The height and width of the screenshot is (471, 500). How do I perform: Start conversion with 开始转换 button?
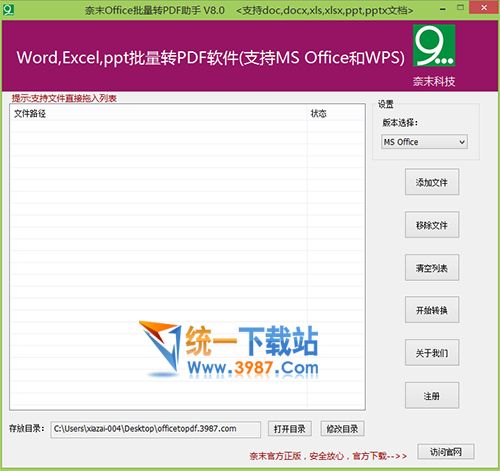[x=432, y=310]
